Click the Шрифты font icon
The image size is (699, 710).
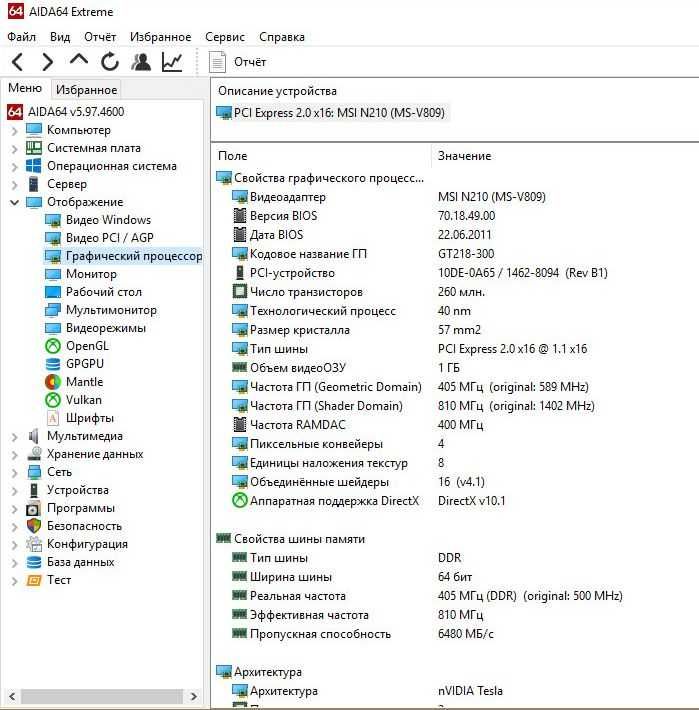53,418
